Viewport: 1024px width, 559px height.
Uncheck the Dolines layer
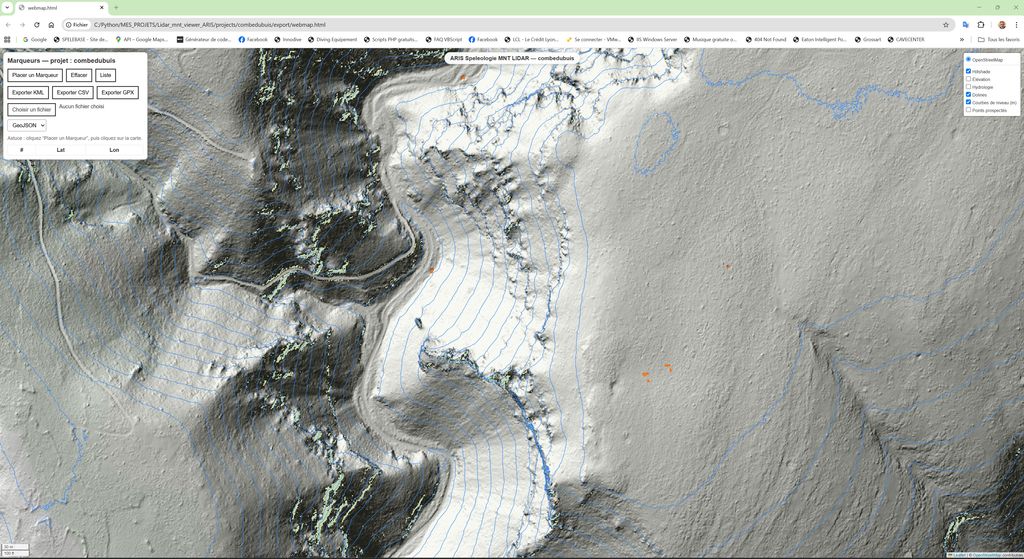[968, 94]
